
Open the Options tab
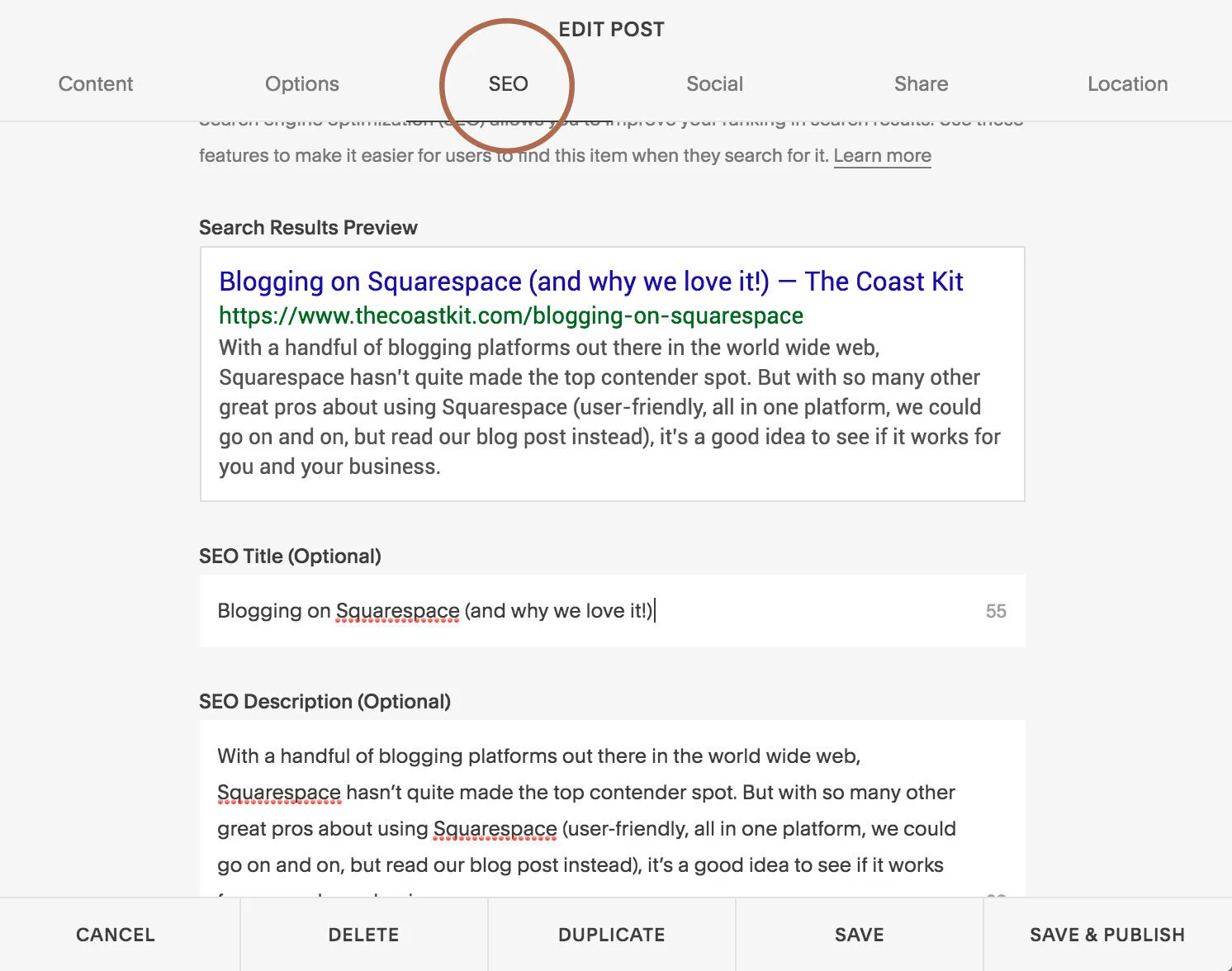tap(302, 83)
